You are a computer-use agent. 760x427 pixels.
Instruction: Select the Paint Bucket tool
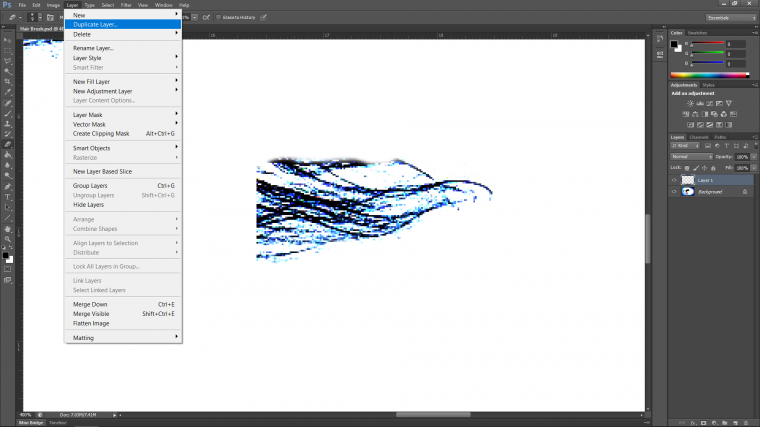click(x=8, y=155)
